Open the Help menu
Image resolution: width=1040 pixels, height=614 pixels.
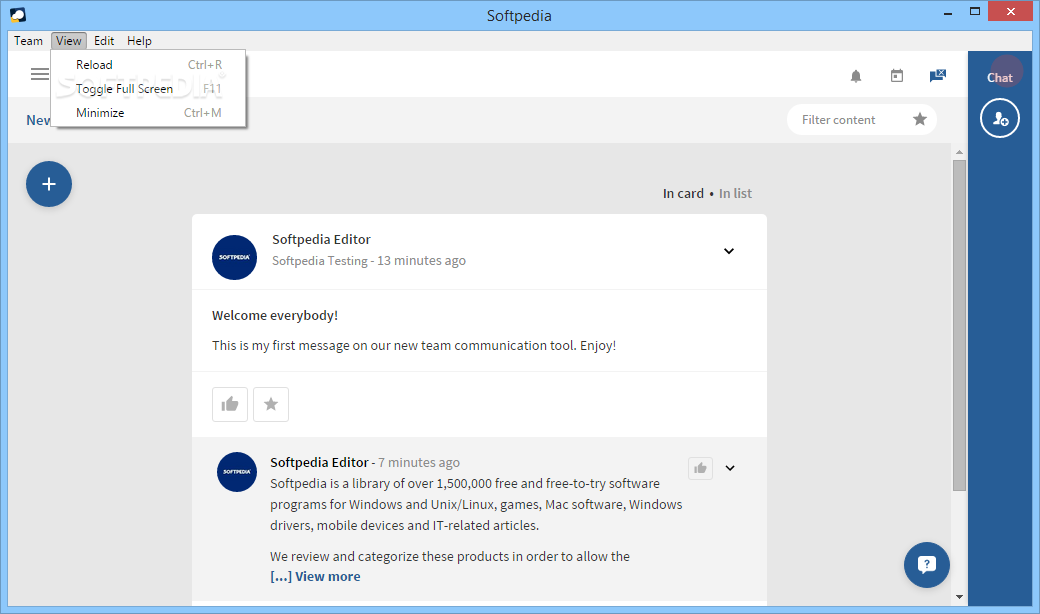[x=139, y=40]
